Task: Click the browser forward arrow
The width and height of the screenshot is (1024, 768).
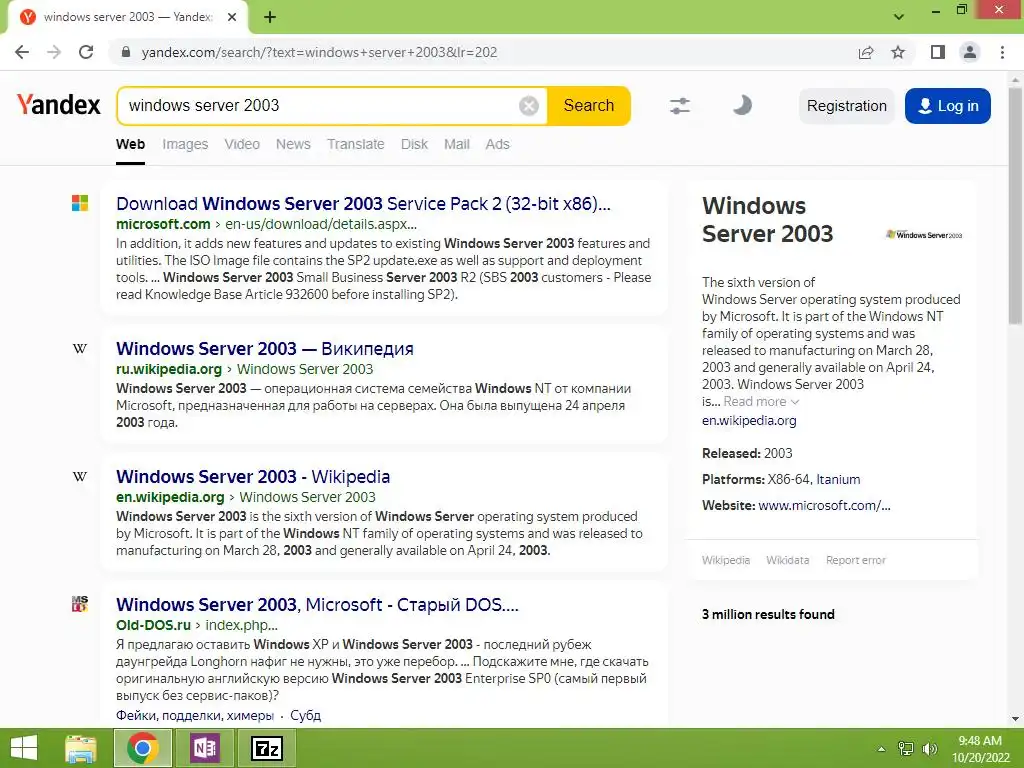Action: pyautogui.click(x=54, y=52)
